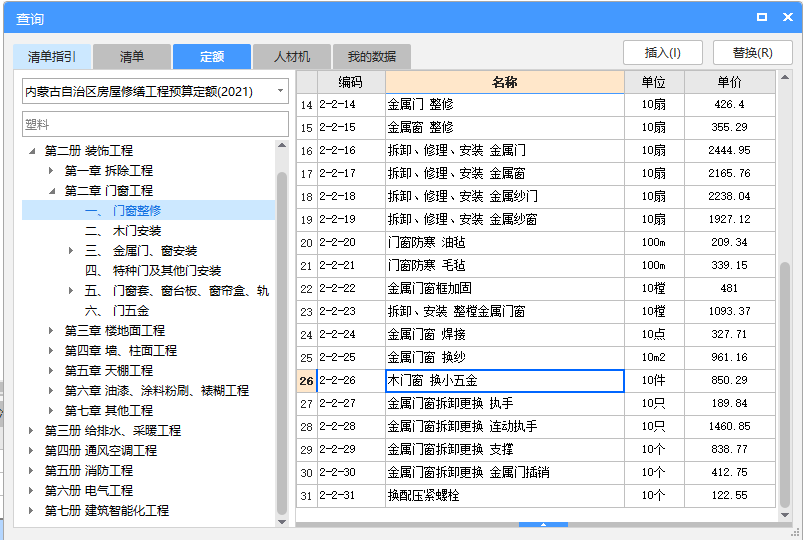Collapse 第二册 装饰工程 node
This screenshot has width=803, height=540.
coord(32,151)
